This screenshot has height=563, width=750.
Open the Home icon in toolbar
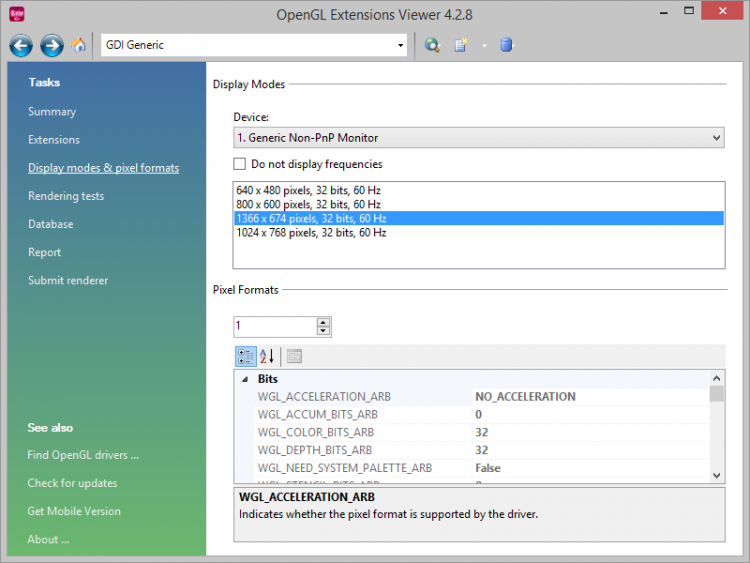(x=78, y=45)
